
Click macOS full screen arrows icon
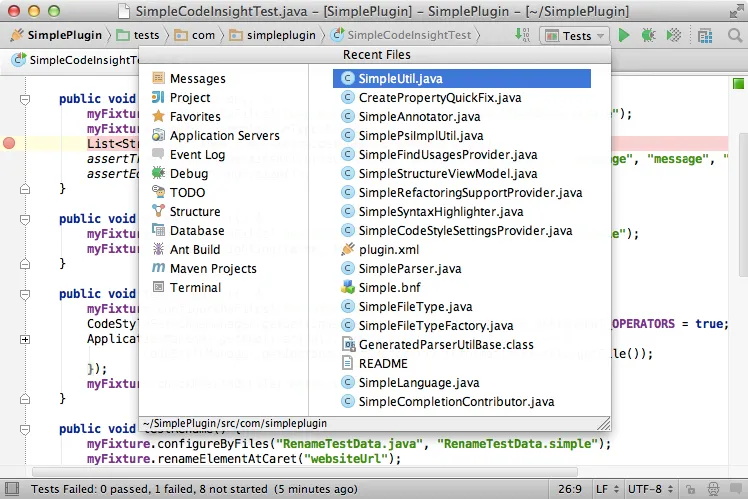[736, 11]
